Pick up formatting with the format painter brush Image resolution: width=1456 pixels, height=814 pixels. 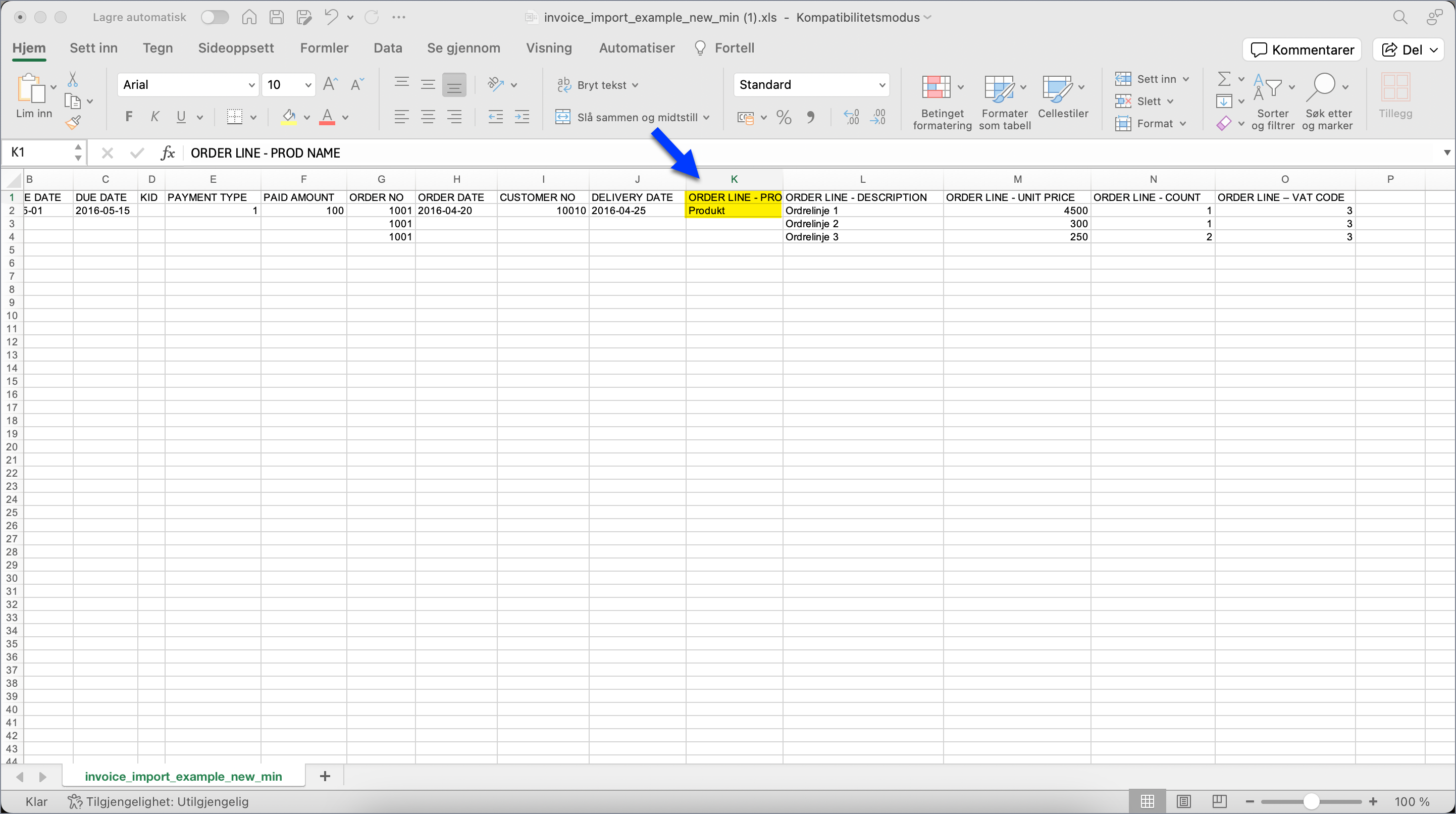tap(72, 122)
